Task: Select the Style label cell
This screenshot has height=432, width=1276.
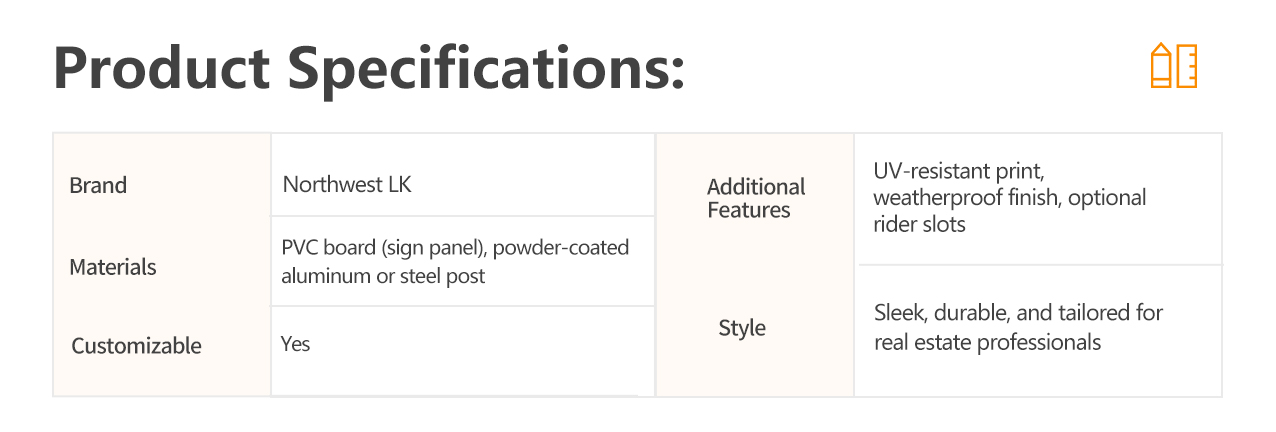Action: (x=742, y=328)
